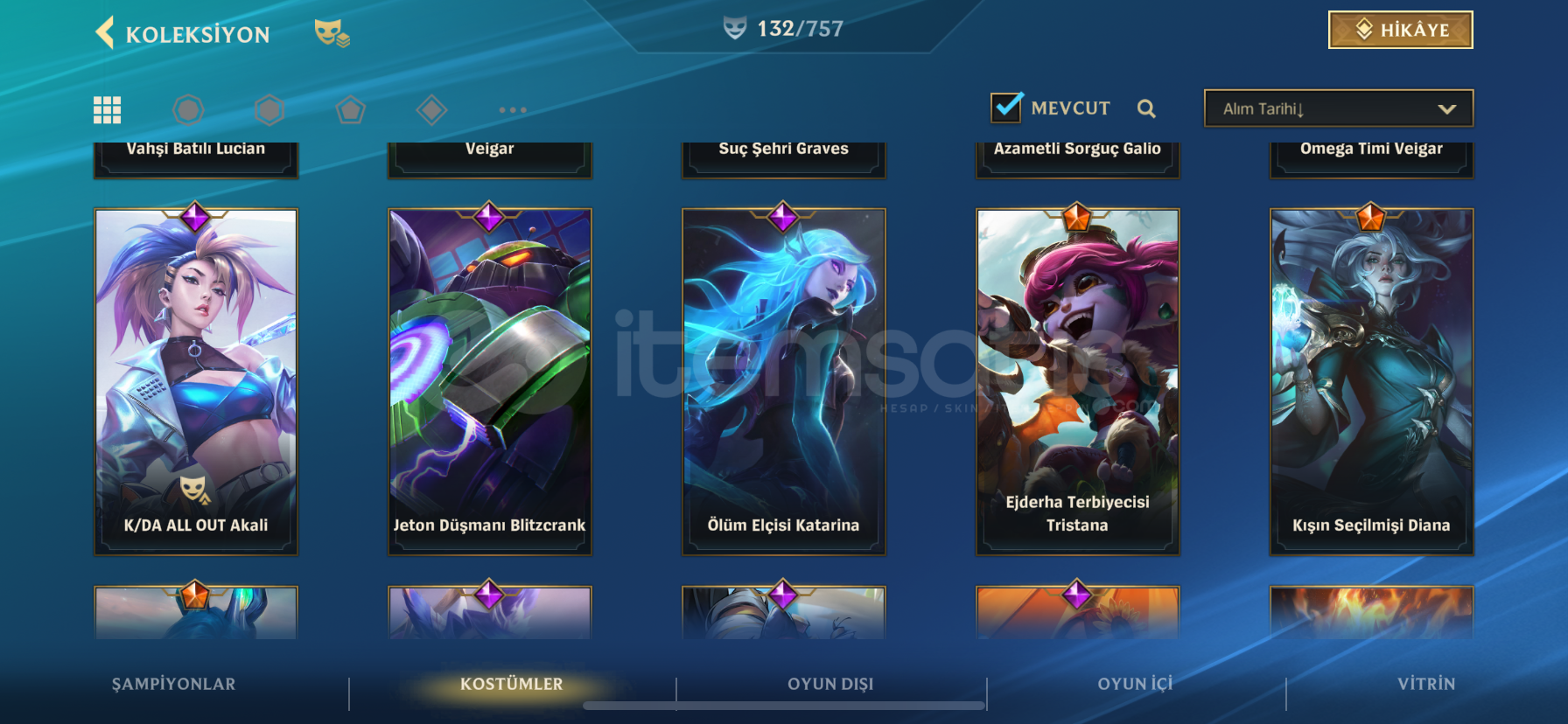Open the VİTRİN tab
1568x724 pixels.
(x=1426, y=684)
